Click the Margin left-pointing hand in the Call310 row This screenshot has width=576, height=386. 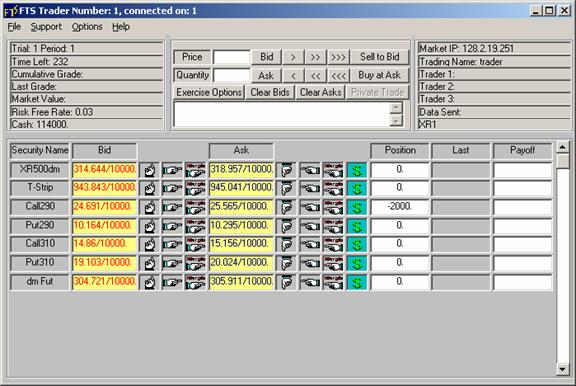point(333,245)
